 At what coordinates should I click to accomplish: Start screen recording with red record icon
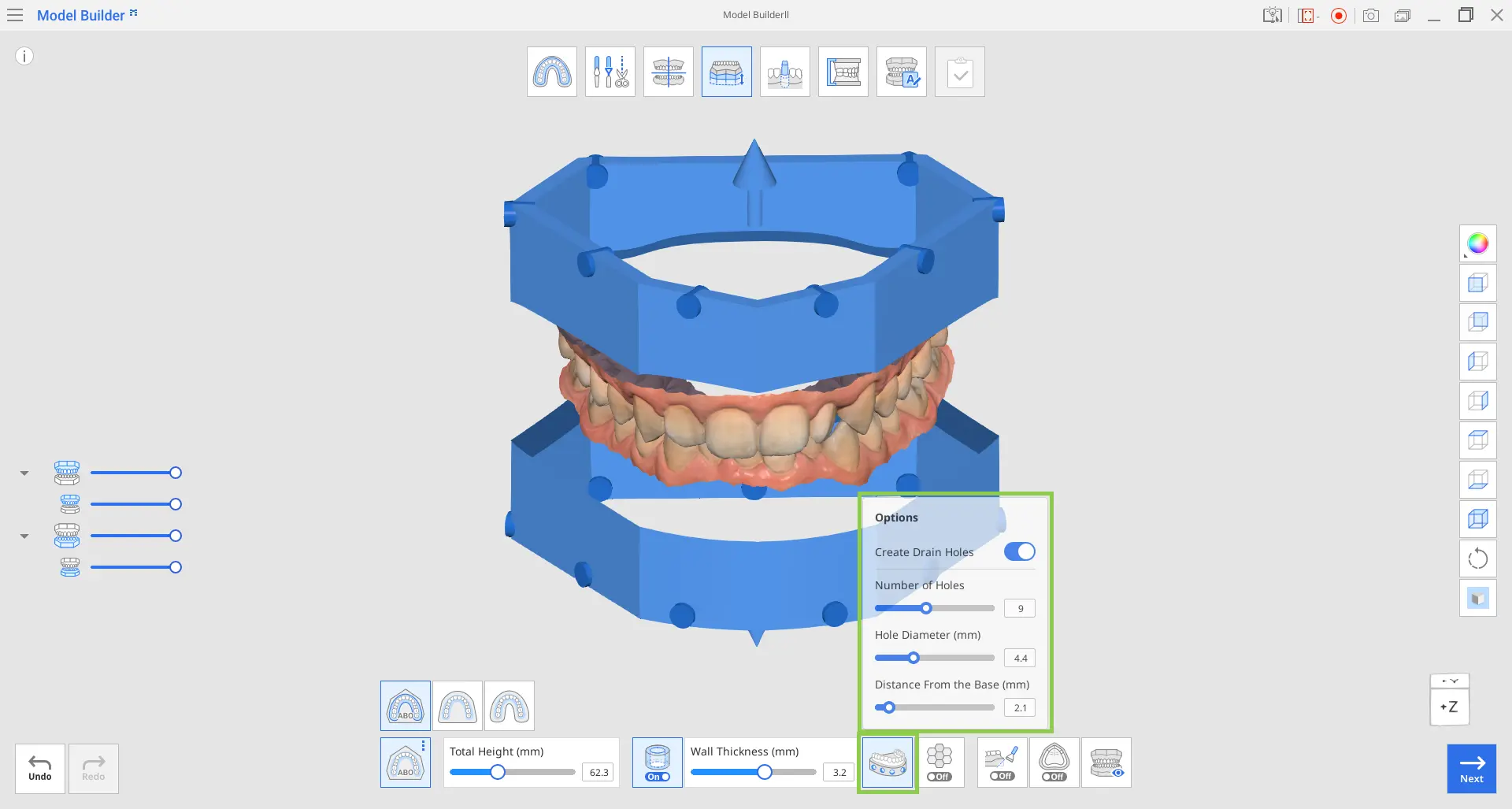(x=1339, y=15)
